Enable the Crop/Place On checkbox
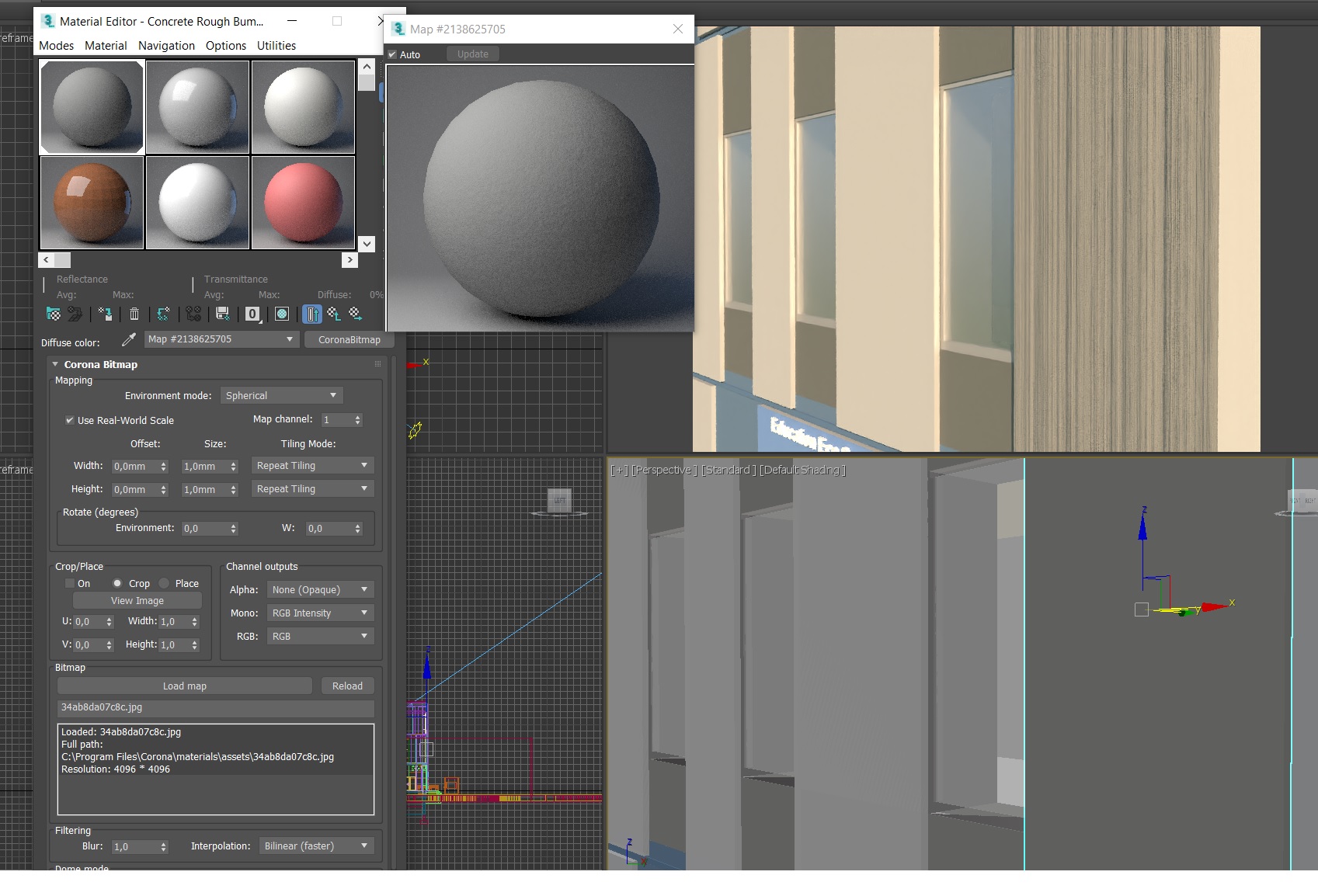Viewport: 1318px width, 896px height. coord(70,583)
